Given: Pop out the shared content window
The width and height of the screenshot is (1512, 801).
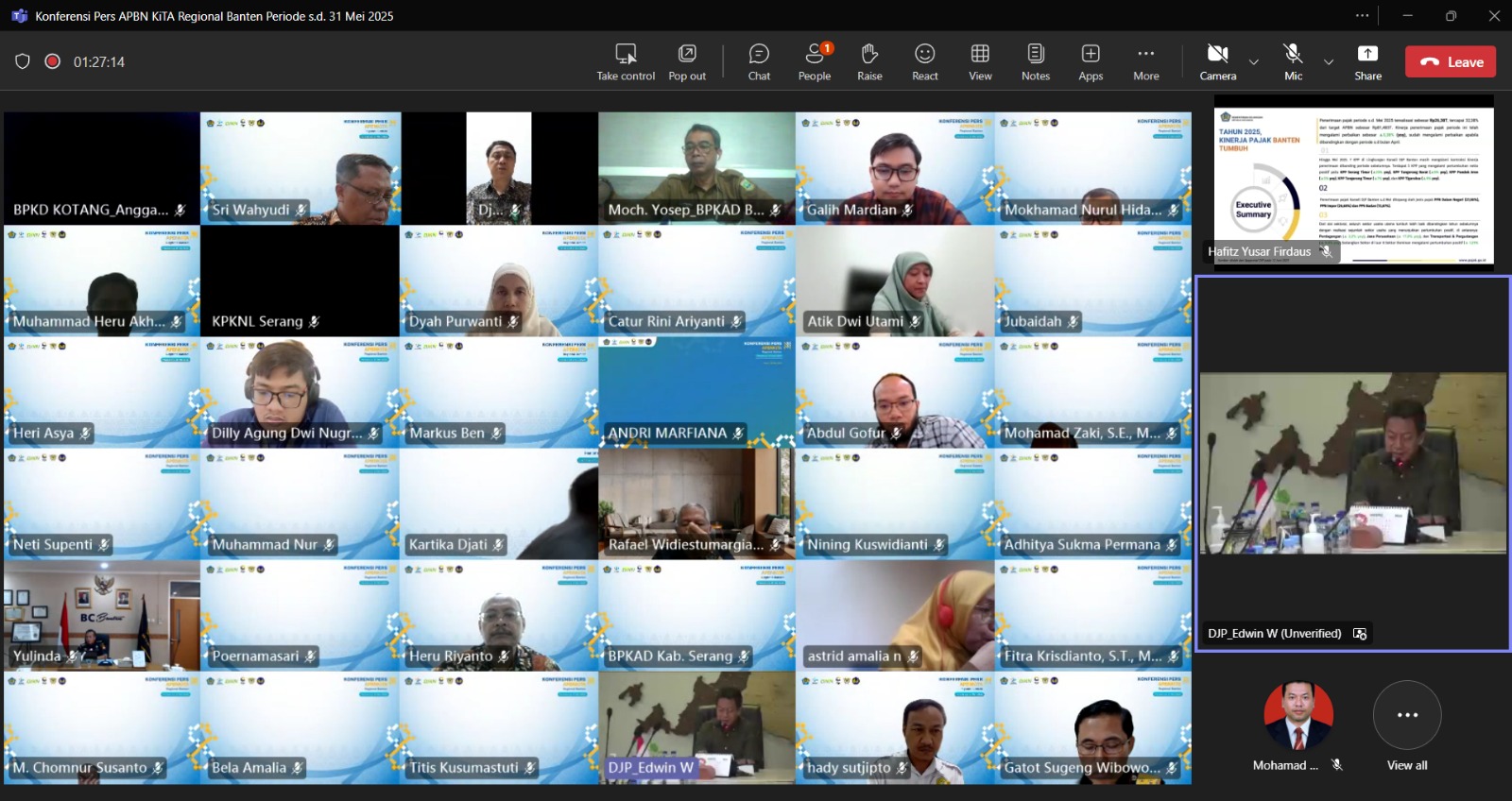Looking at the screenshot, I should tap(687, 61).
